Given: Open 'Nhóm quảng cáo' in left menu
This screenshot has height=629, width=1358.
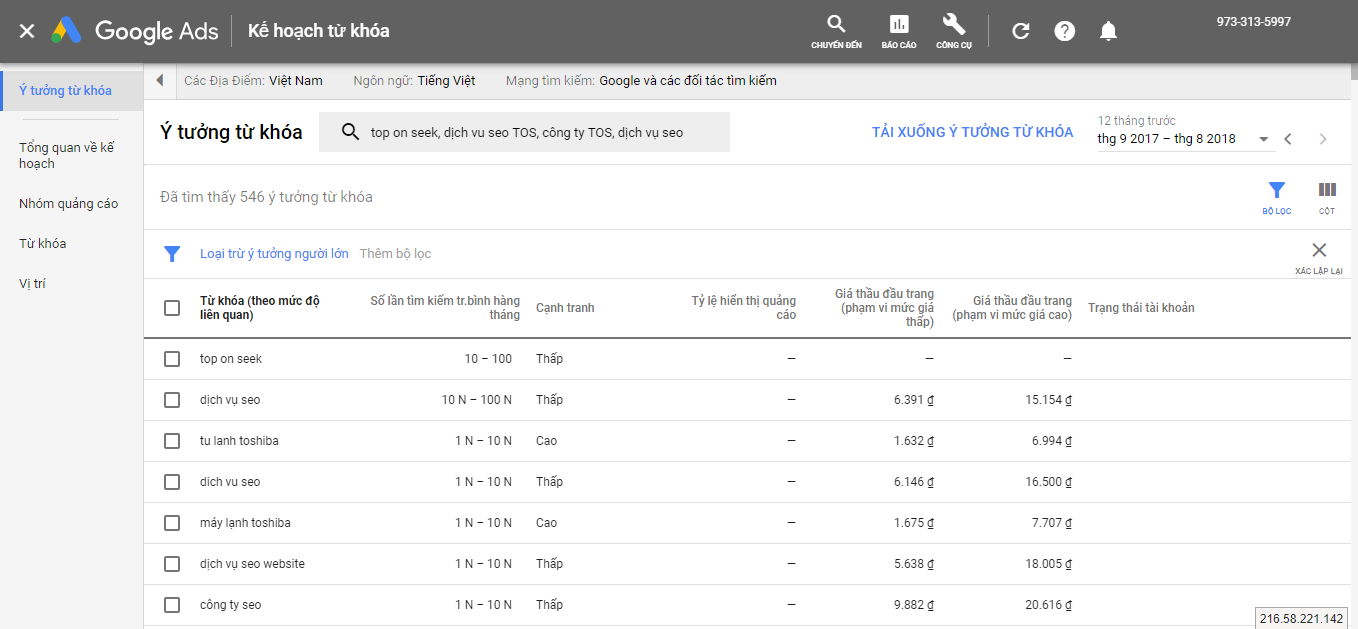Looking at the screenshot, I should (x=68, y=204).
